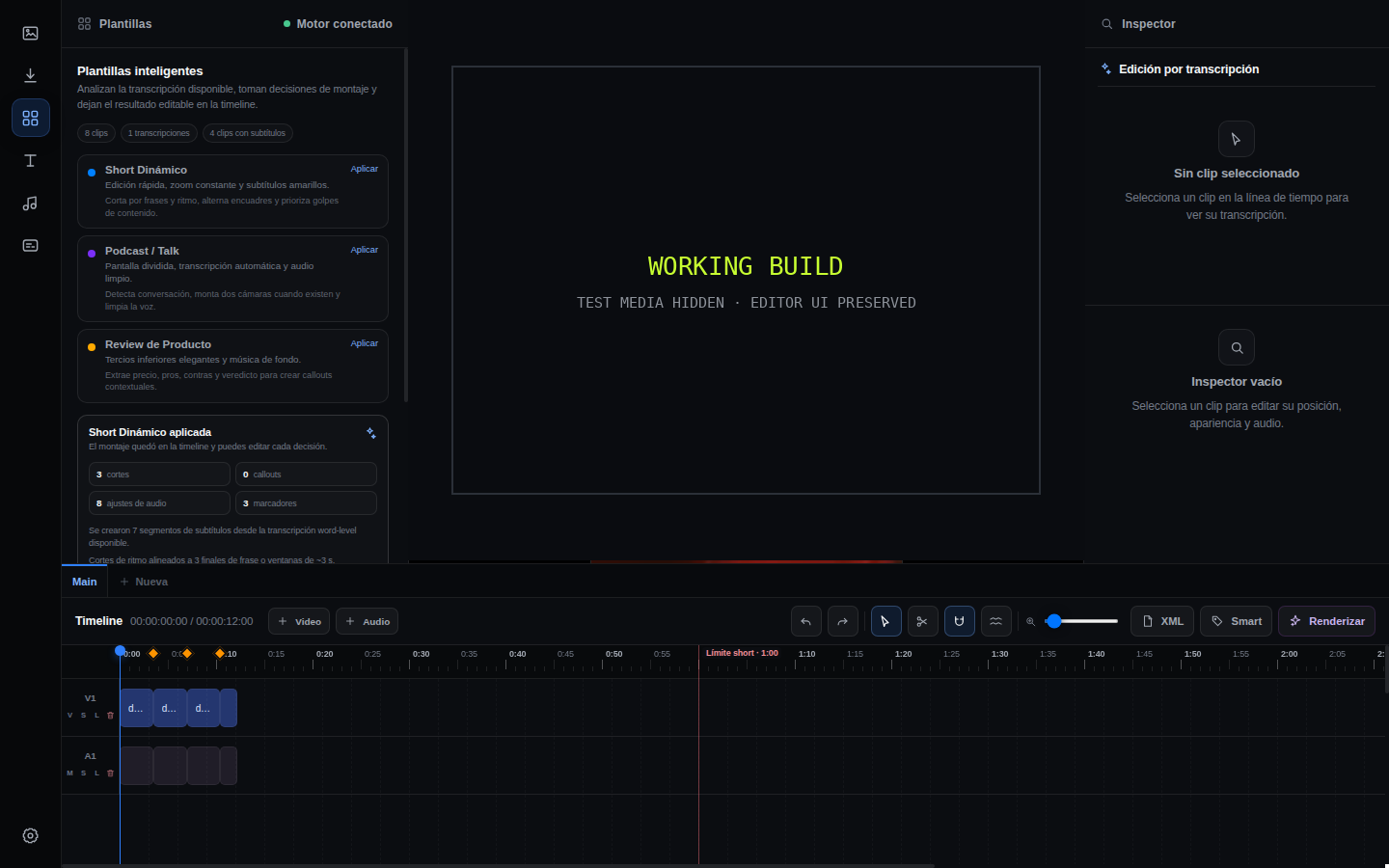Open a new sequence with Nueva tab
1389x868 pixels.
coord(144,582)
